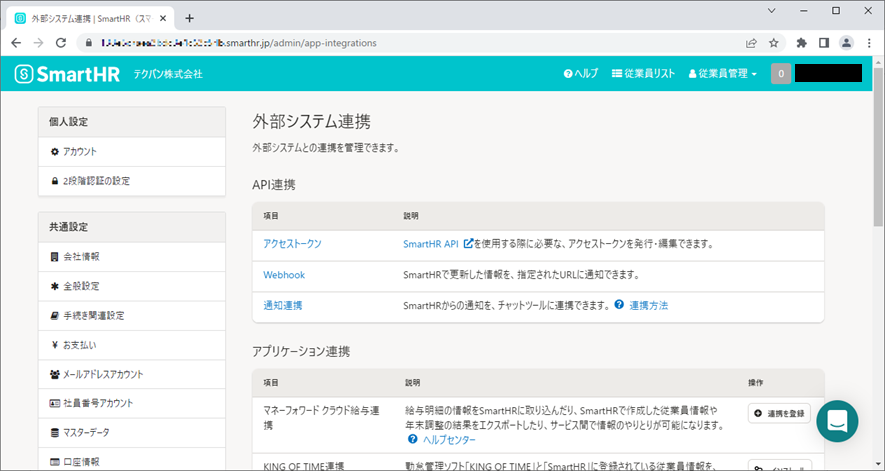Screen dimensions: 885x471
Task: Click the browser back arrow
Action: coord(16,43)
